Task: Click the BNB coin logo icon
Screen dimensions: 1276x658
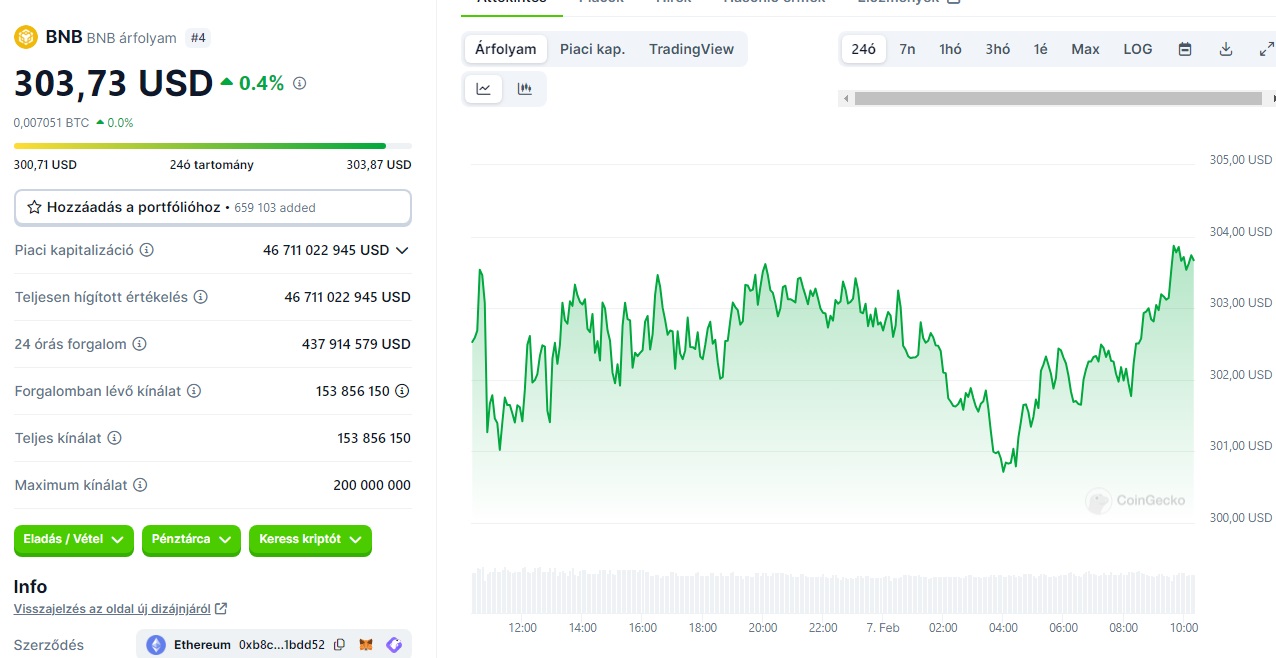Action: (x=25, y=37)
